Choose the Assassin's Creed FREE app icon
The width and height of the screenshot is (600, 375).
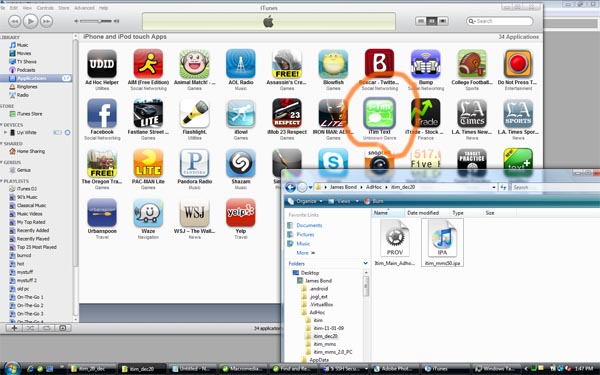click(287, 64)
